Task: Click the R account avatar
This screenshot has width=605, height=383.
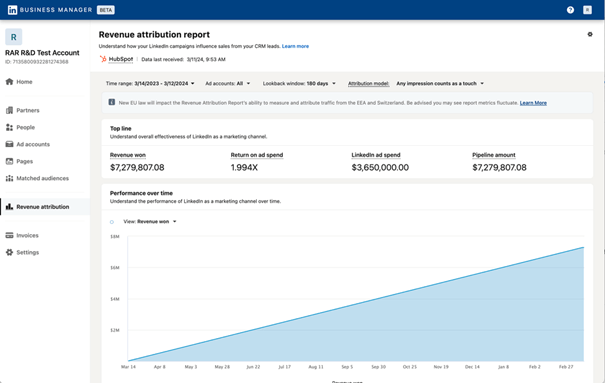Action: [x=14, y=37]
